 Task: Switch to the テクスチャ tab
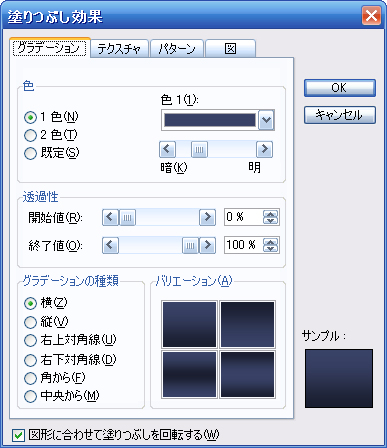(119, 49)
